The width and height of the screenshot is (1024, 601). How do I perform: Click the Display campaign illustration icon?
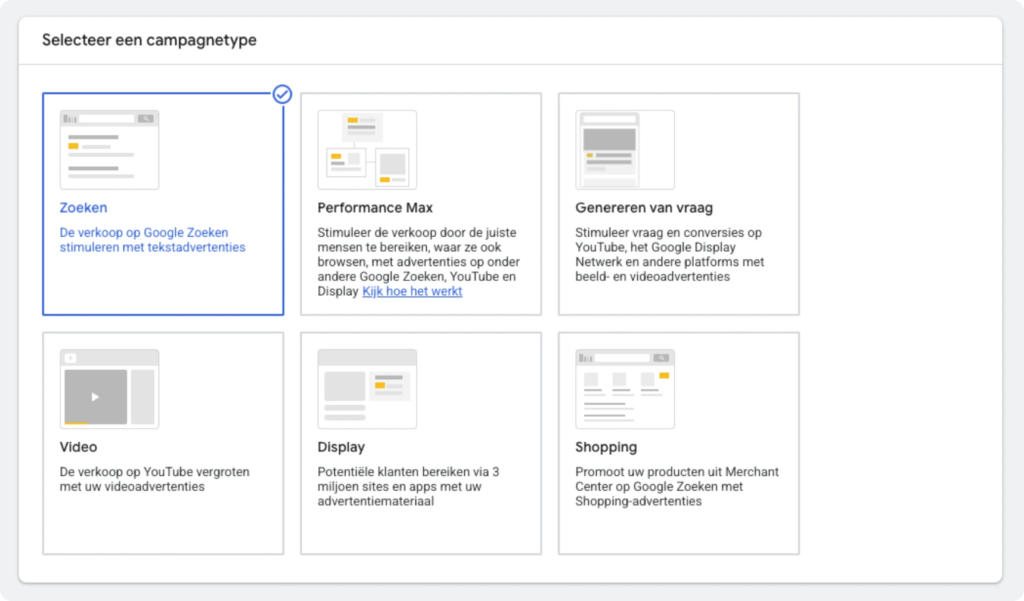point(367,389)
